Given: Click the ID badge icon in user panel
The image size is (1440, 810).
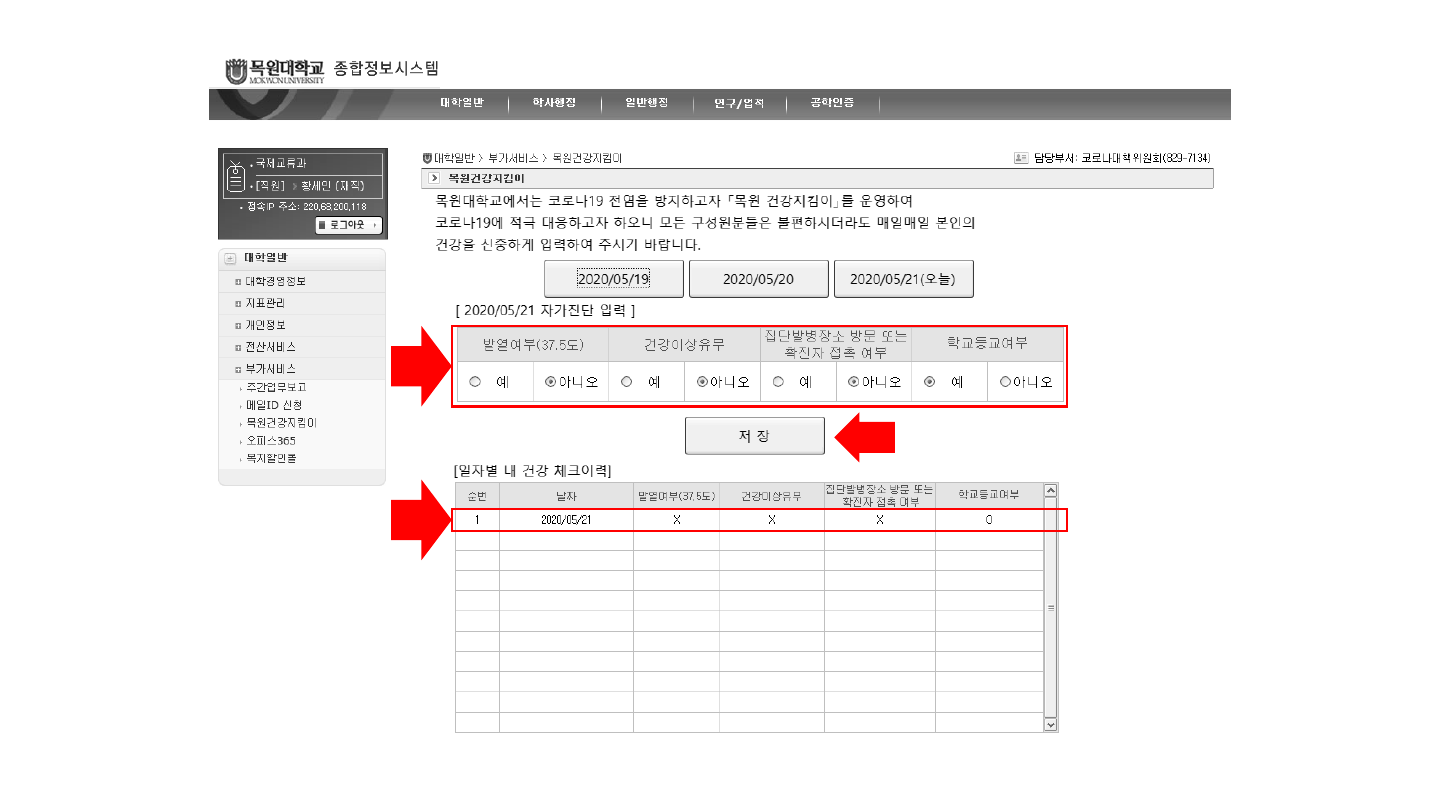Looking at the screenshot, I should 236,178.
